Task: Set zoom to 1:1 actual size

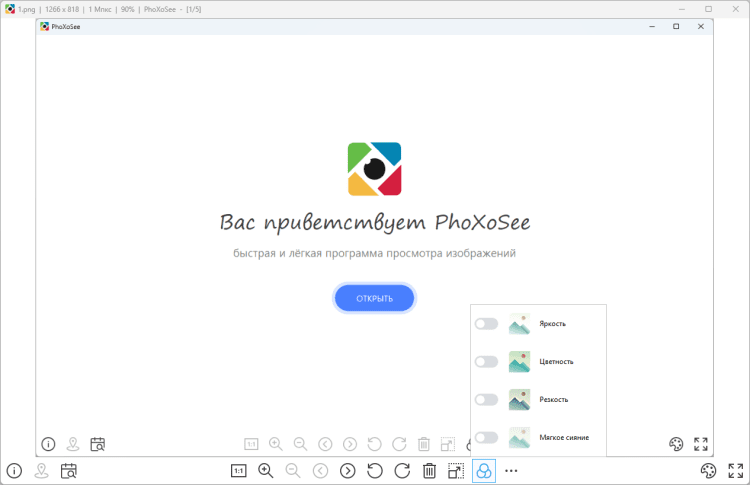Action: click(x=239, y=471)
